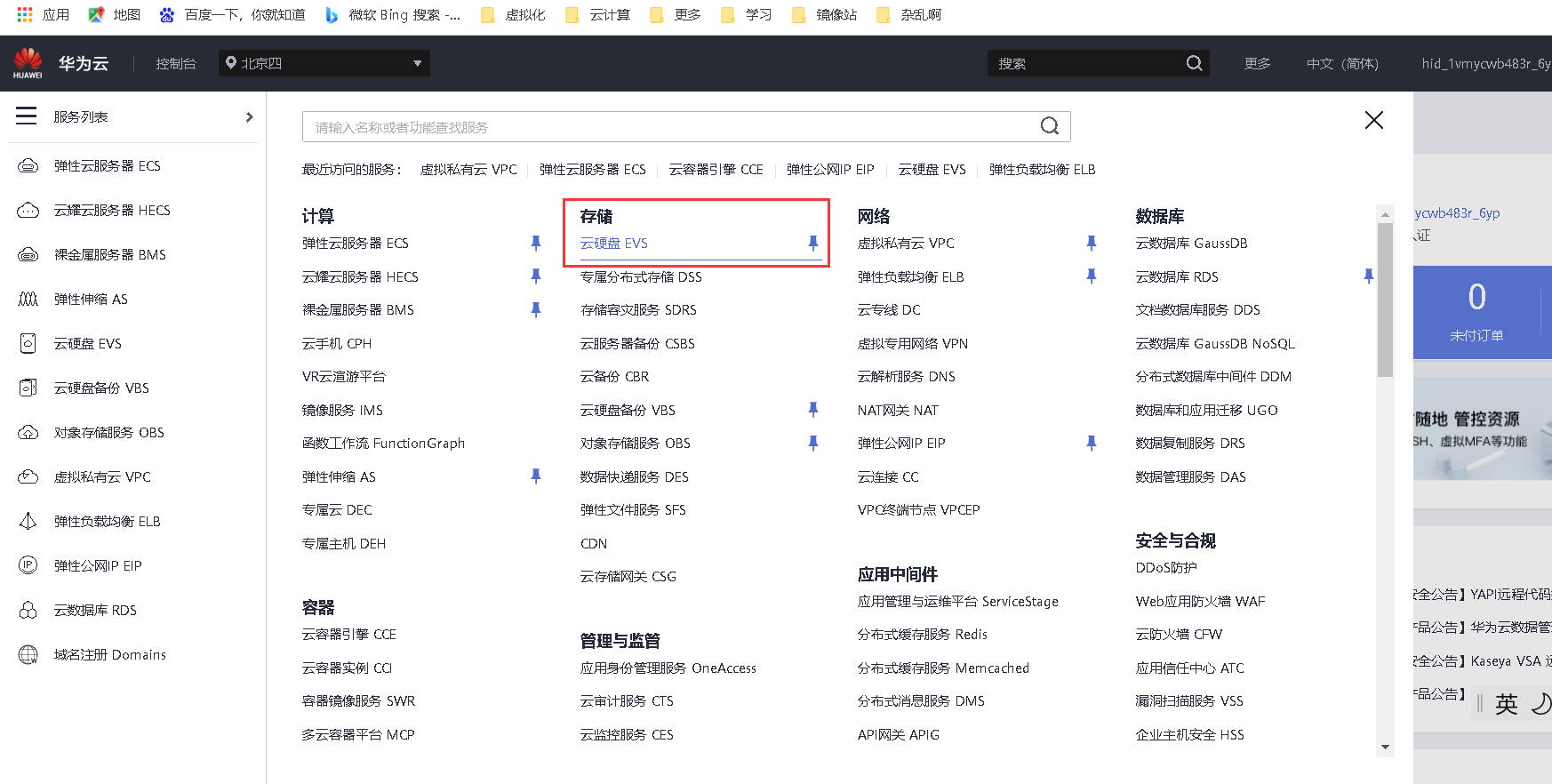The height and width of the screenshot is (784, 1552).
Task: Click the EIP icon in the sidebar
Action: click(x=28, y=565)
